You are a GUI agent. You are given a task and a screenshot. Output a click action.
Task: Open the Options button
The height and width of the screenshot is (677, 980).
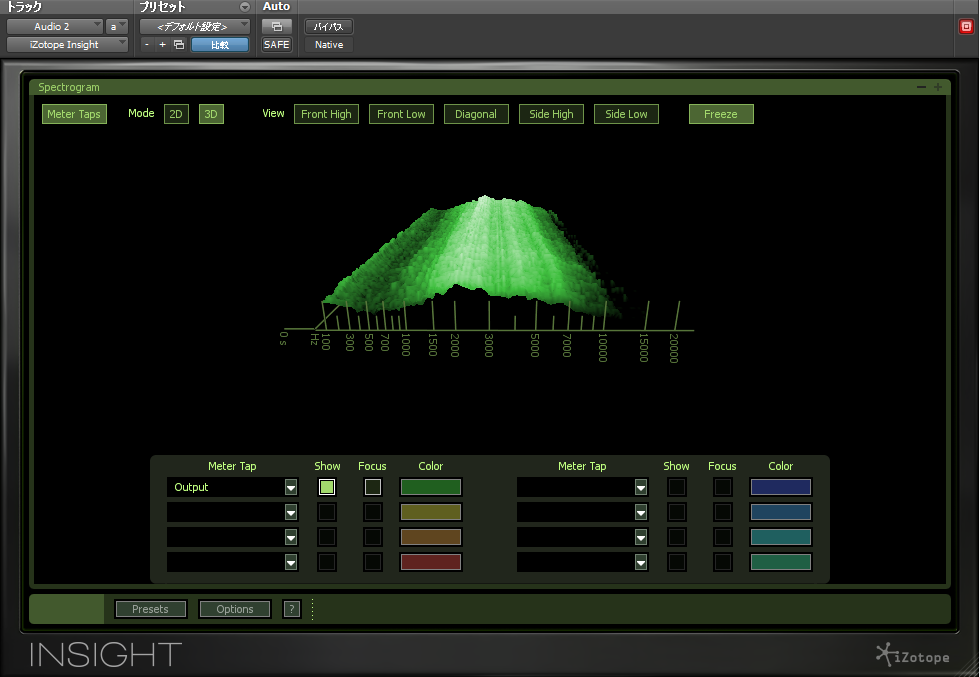(x=235, y=609)
